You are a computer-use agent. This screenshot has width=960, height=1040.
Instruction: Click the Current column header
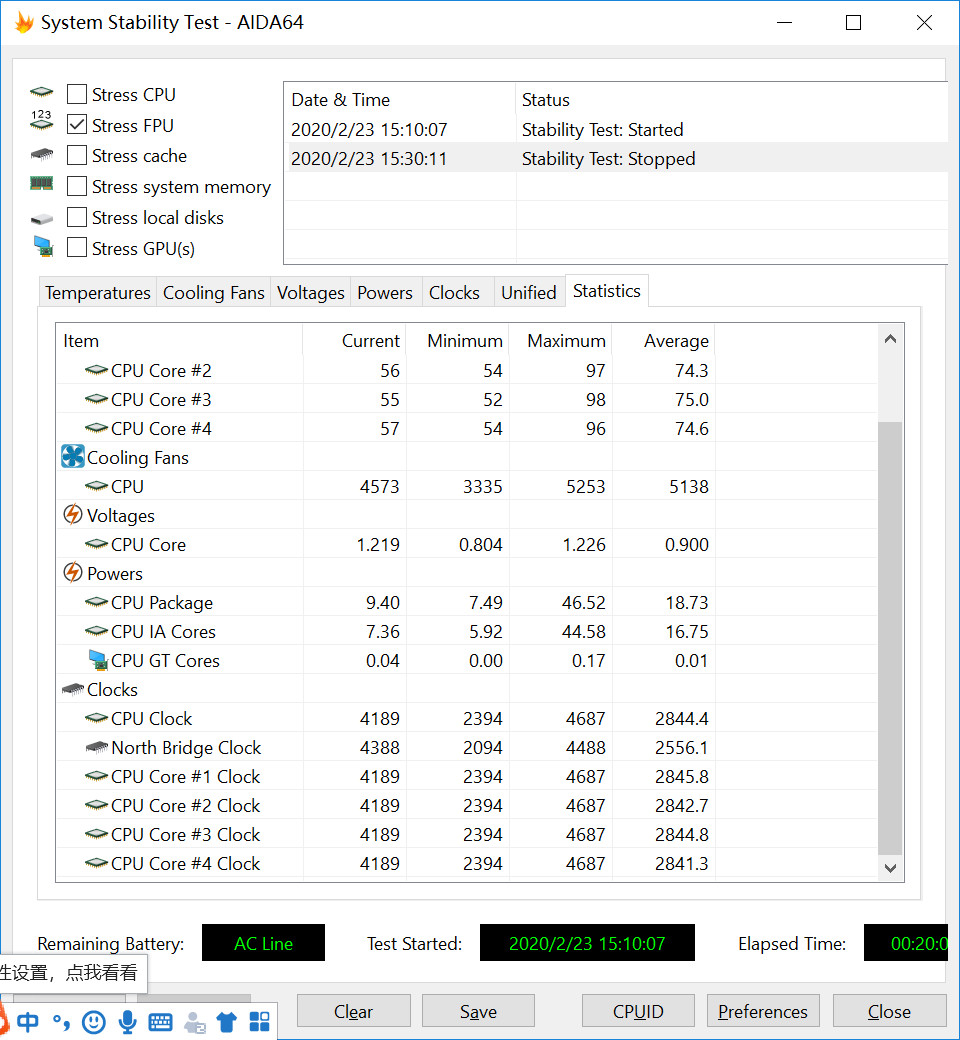(354, 340)
